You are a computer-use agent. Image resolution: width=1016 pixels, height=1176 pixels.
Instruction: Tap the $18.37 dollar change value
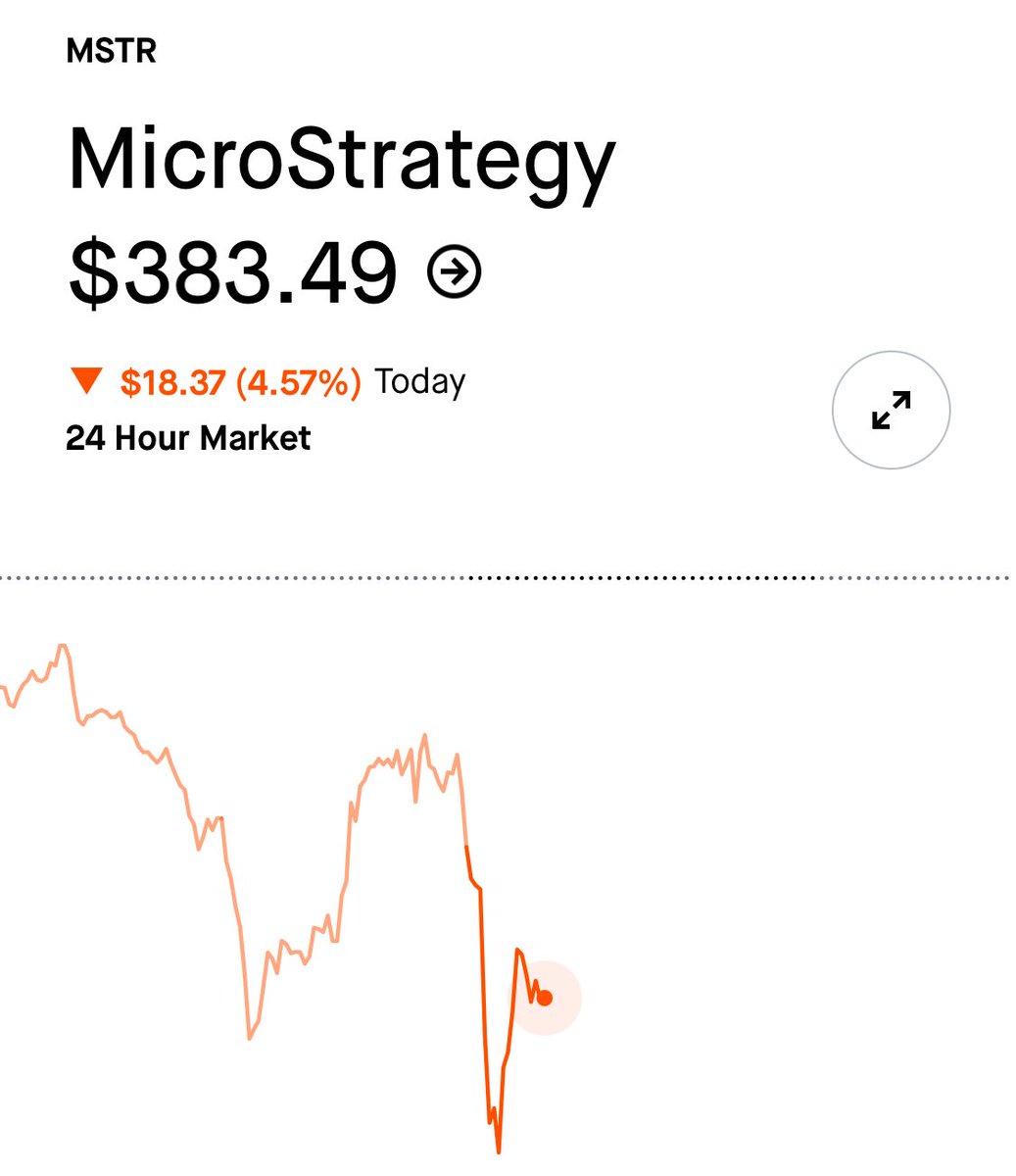173,381
